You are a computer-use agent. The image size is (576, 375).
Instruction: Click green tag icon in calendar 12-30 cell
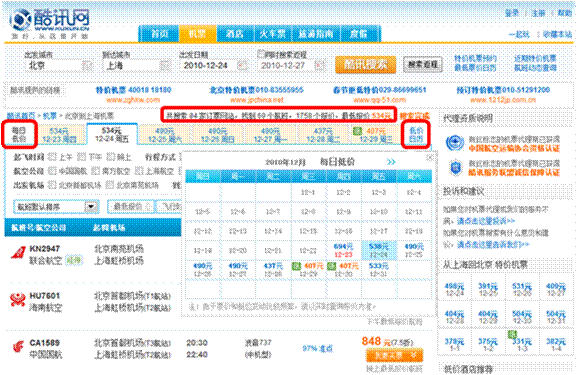[331, 266]
